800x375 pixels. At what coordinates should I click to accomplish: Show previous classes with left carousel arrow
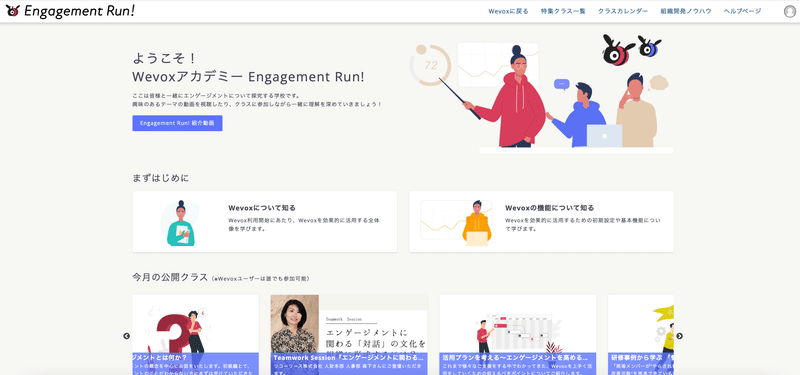pos(127,336)
